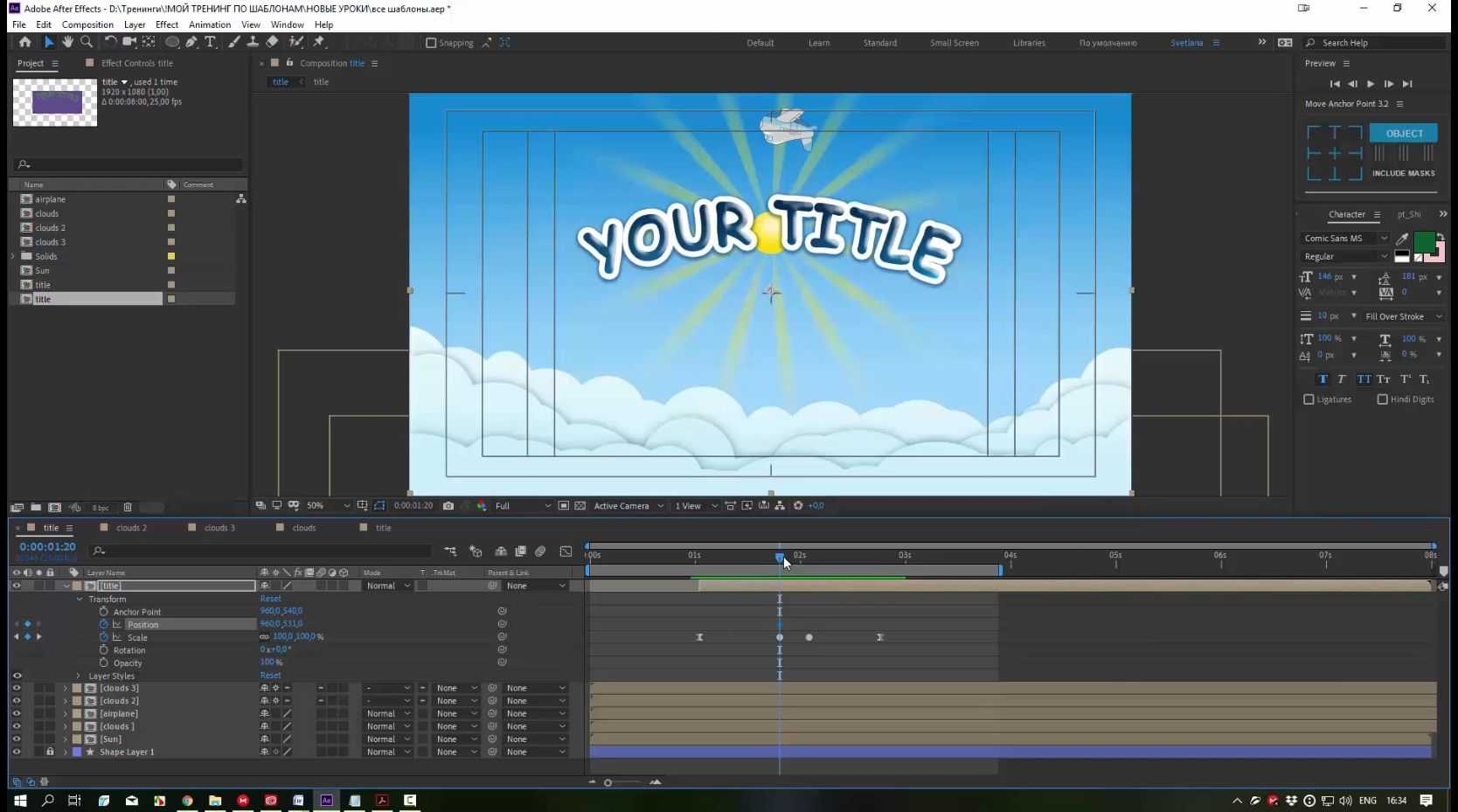The width and height of the screenshot is (1458, 812).
Task: Select the Rectangle shape tool
Action: (172, 42)
